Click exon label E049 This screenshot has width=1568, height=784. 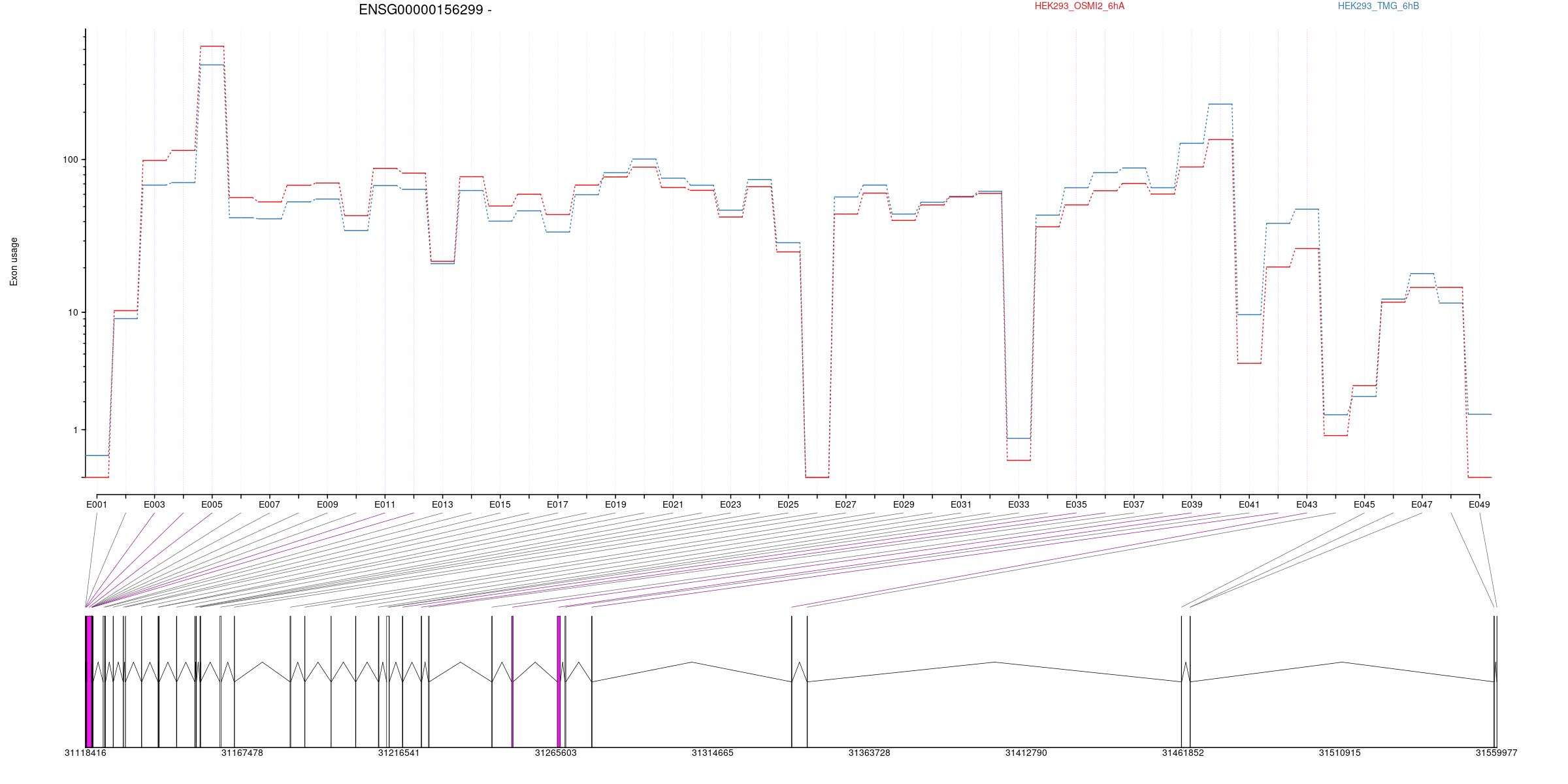point(1479,504)
